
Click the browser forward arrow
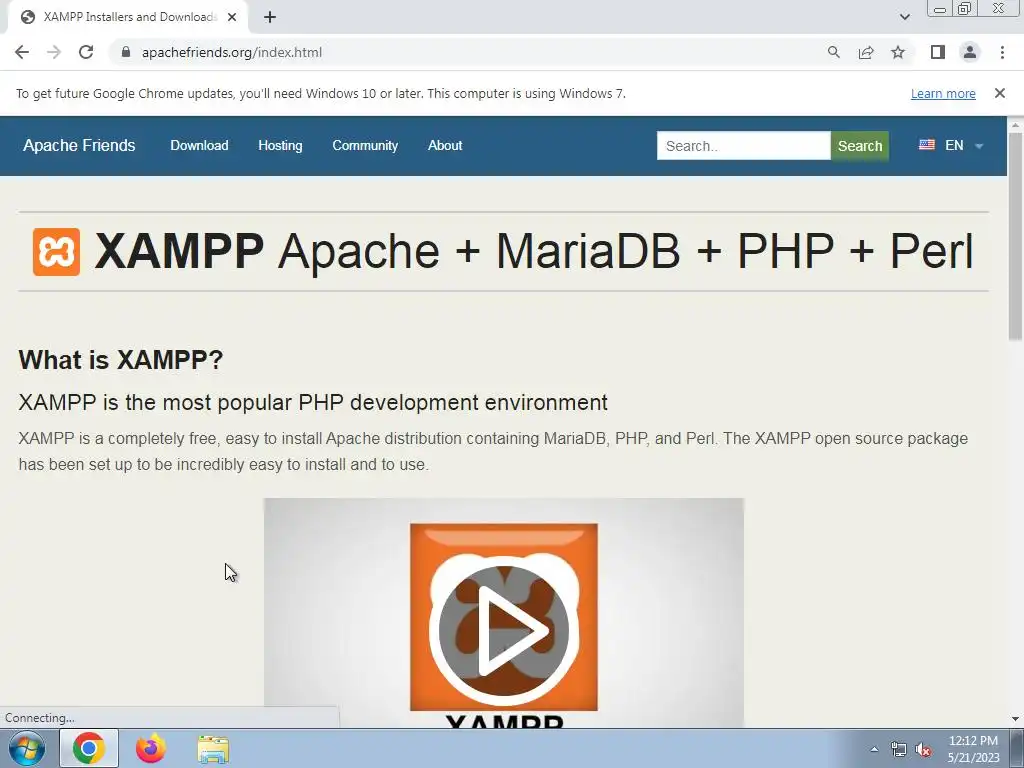tap(54, 52)
